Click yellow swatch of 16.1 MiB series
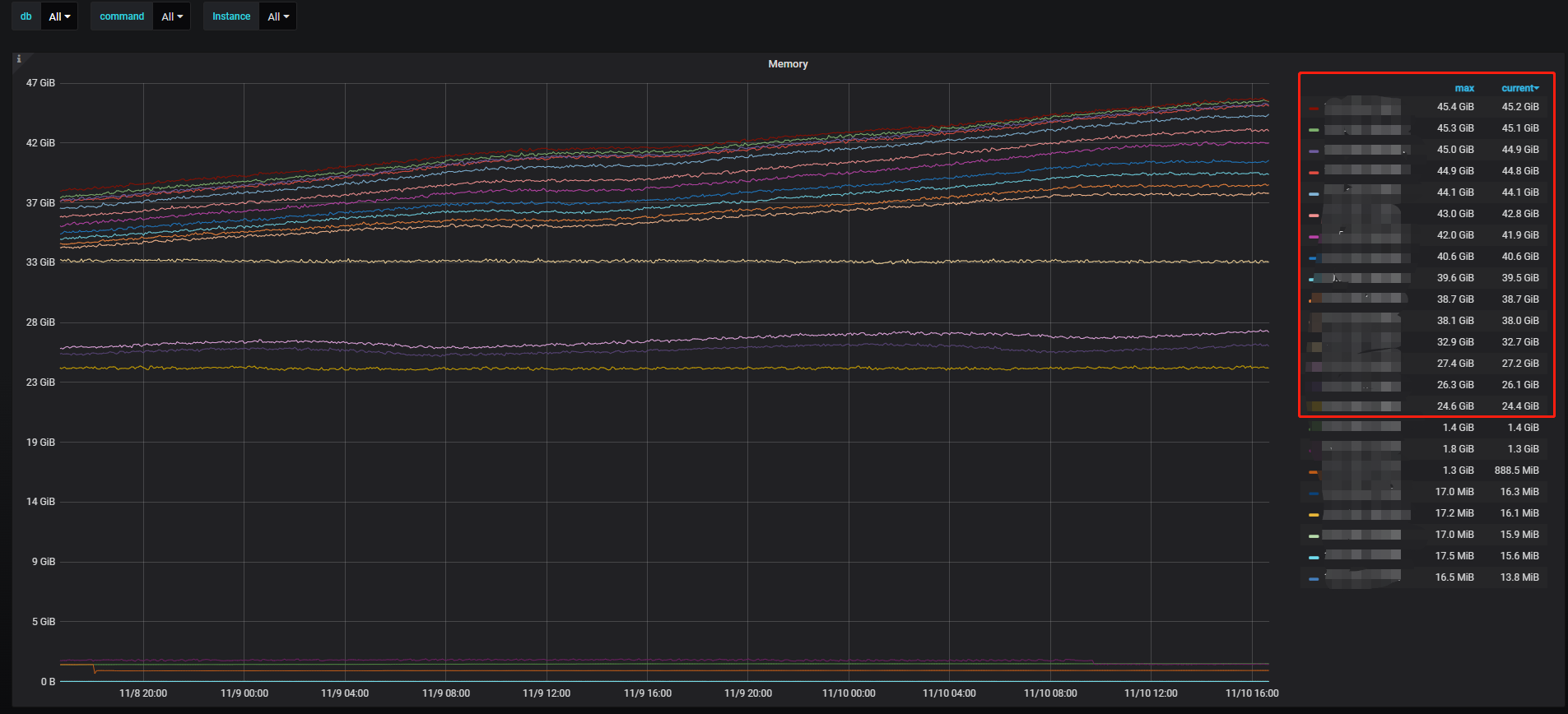 click(x=1314, y=514)
